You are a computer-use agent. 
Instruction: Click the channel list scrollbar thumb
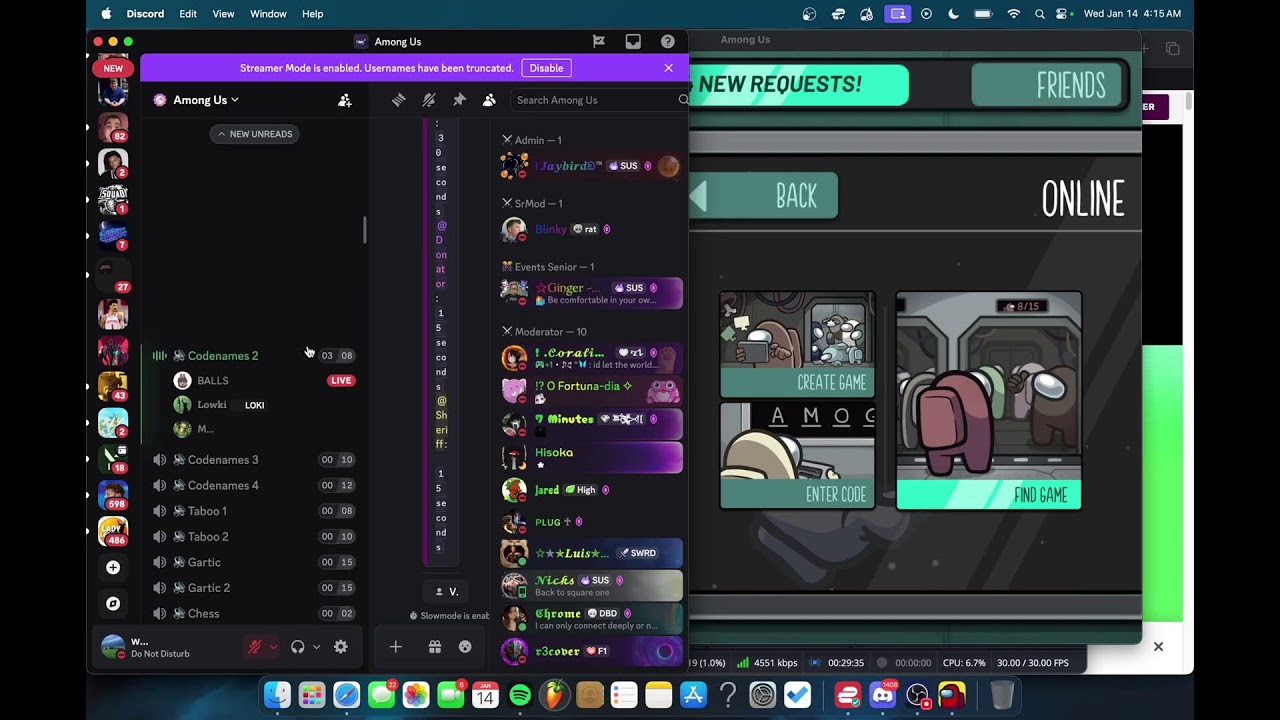click(x=364, y=230)
